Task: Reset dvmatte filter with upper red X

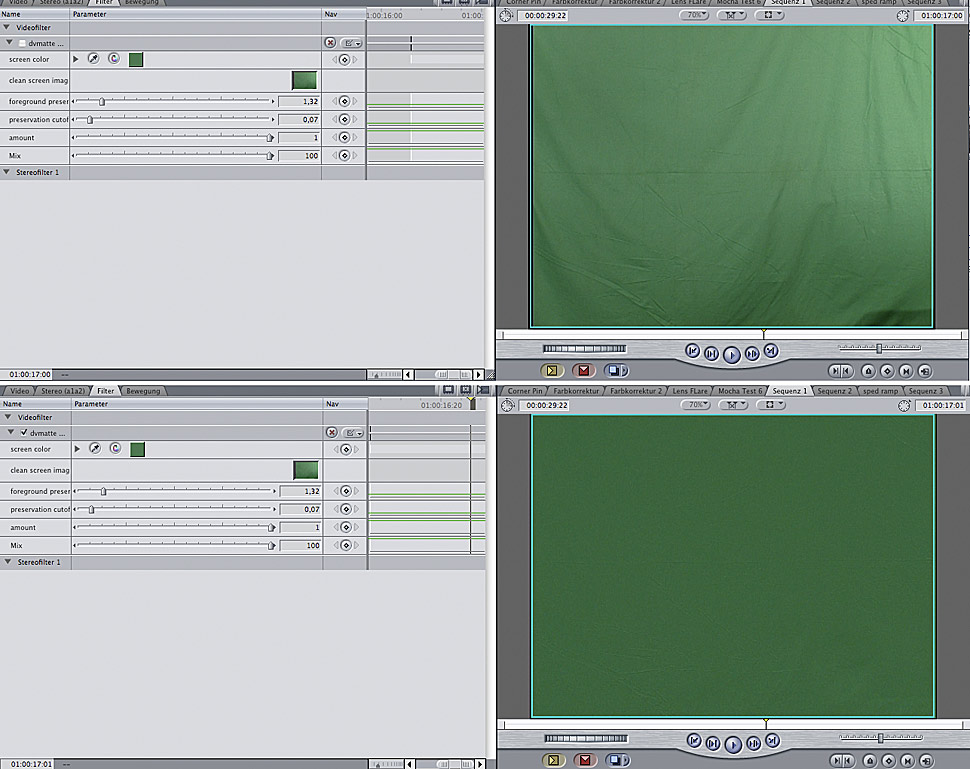Action: [x=330, y=43]
